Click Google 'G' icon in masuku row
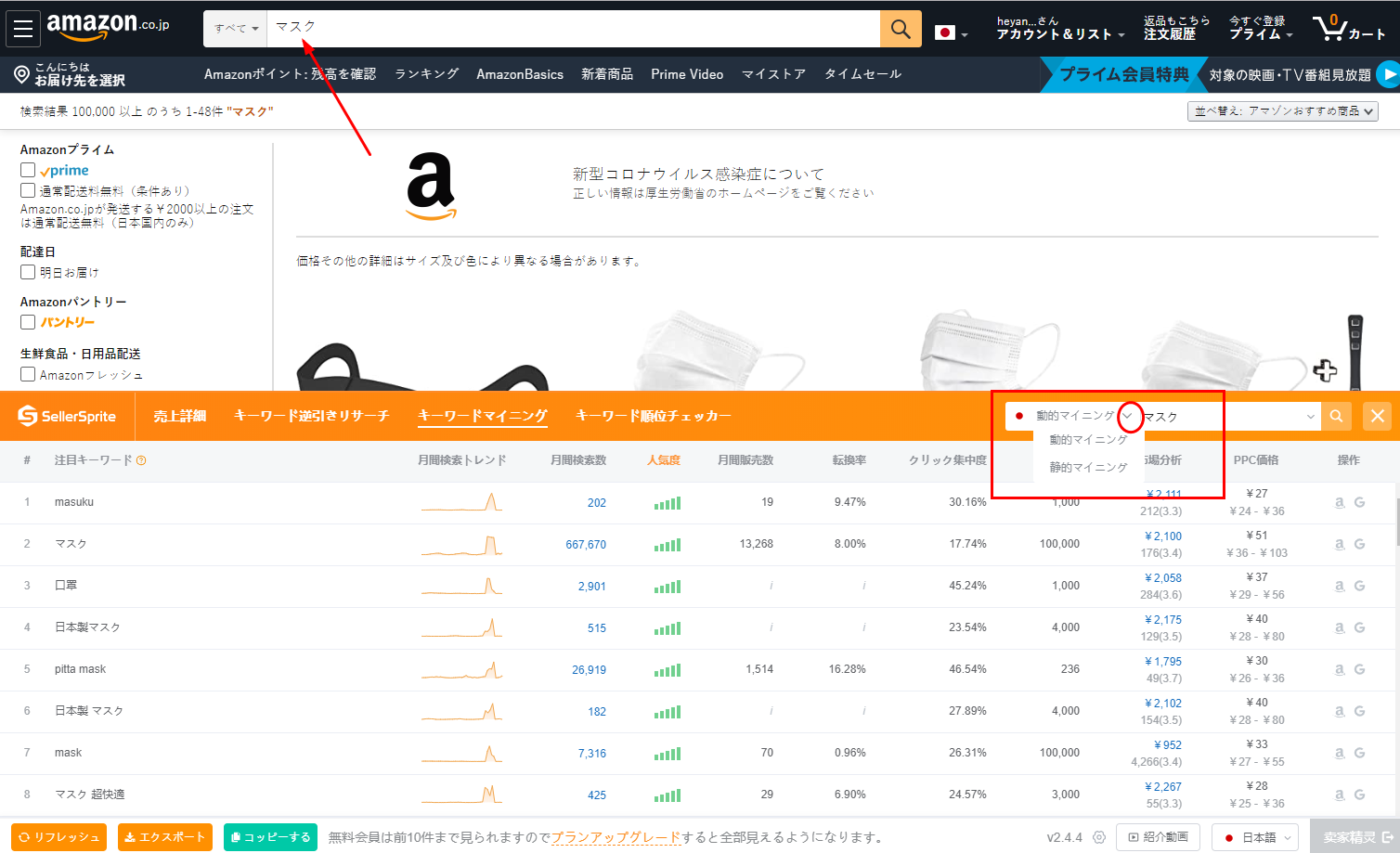 [1359, 502]
